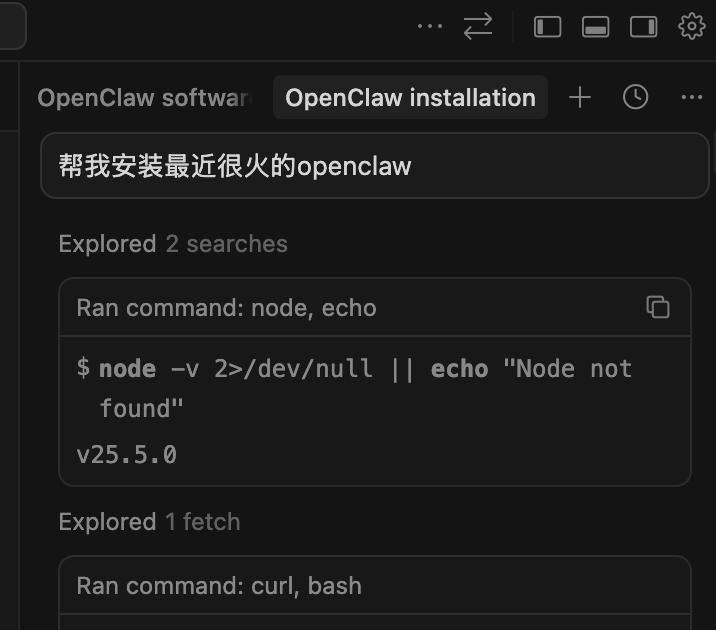Show chat history with the clock icon
This screenshot has width=716, height=630.
(x=636, y=97)
